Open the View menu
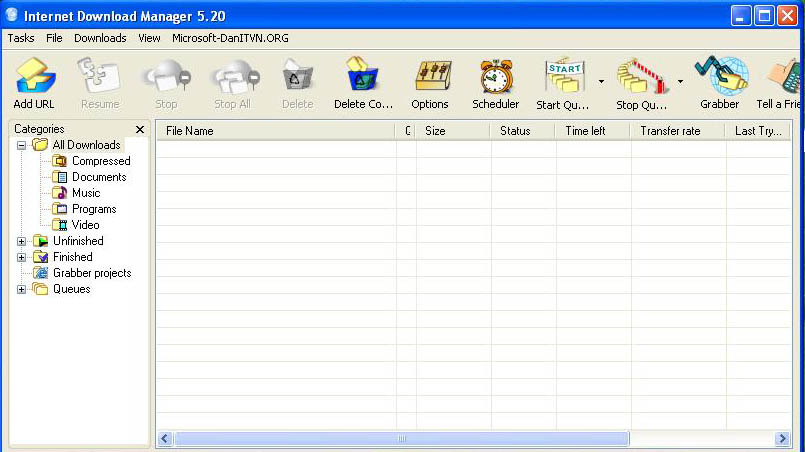805x452 pixels. (x=149, y=38)
